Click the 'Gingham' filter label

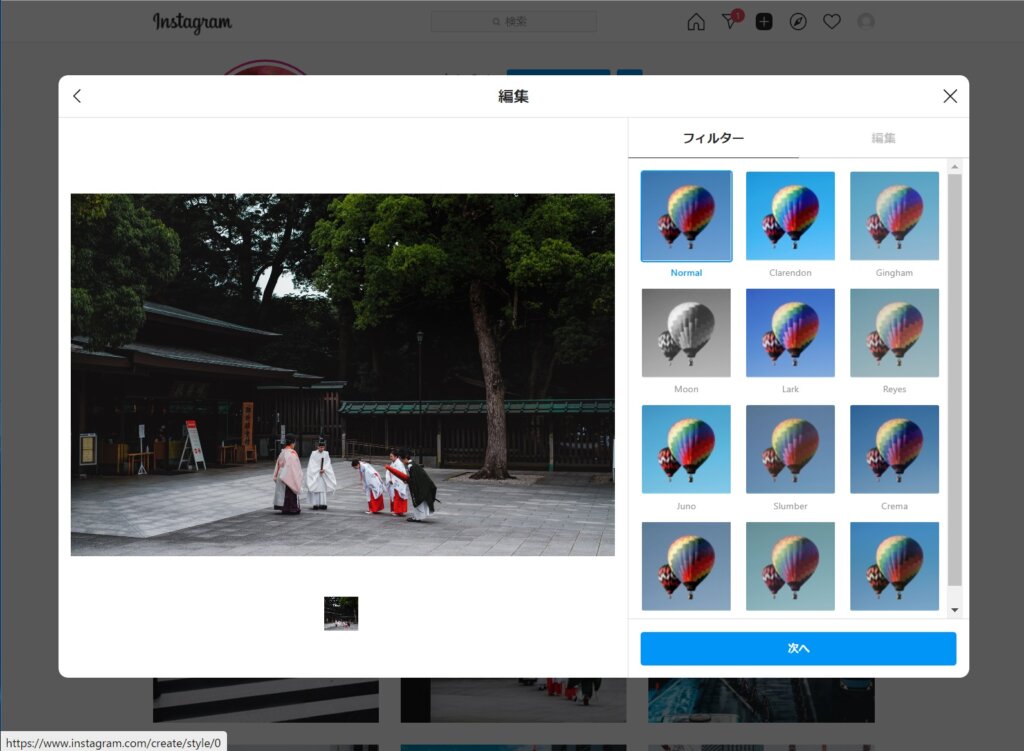(x=895, y=273)
